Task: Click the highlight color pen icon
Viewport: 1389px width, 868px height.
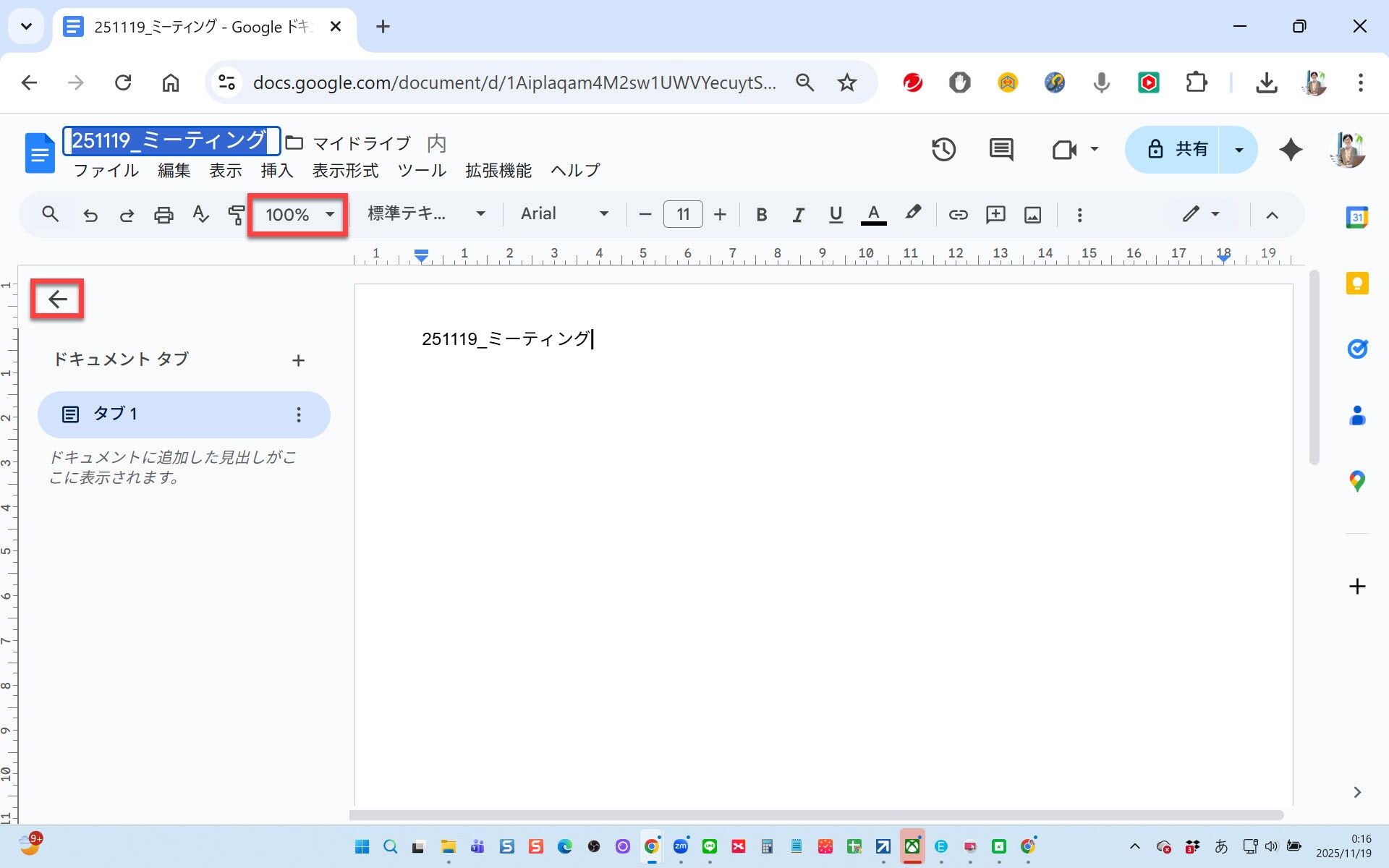Action: (913, 213)
